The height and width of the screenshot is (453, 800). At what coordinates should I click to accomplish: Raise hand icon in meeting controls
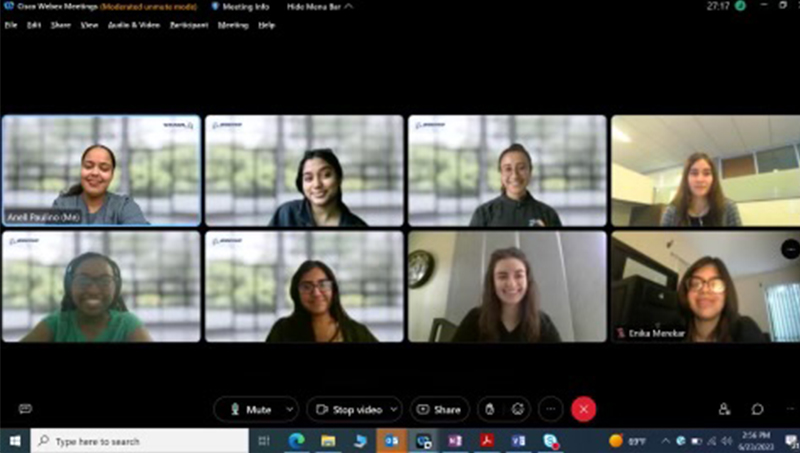click(490, 410)
